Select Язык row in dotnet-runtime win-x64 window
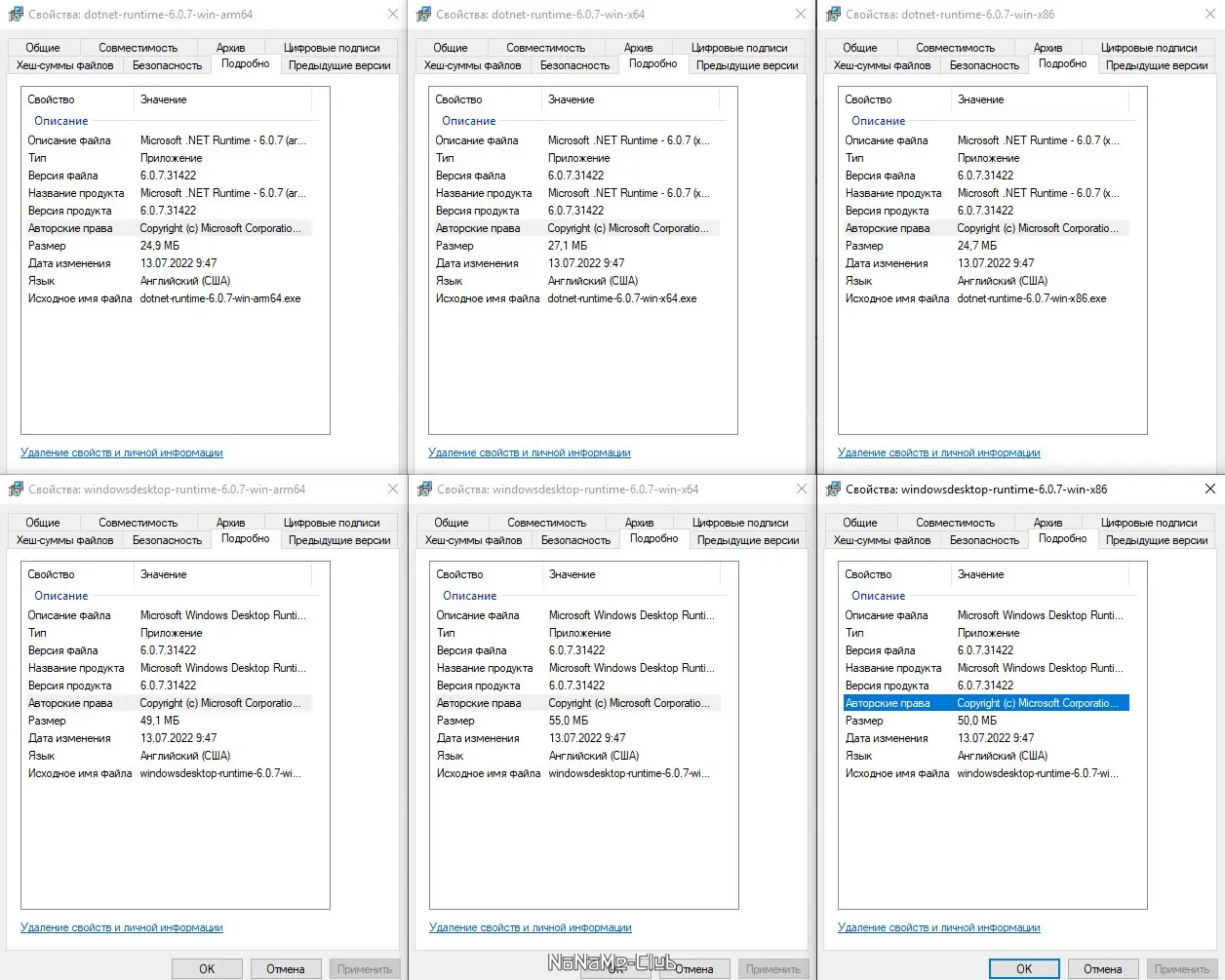 (x=576, y=281)
